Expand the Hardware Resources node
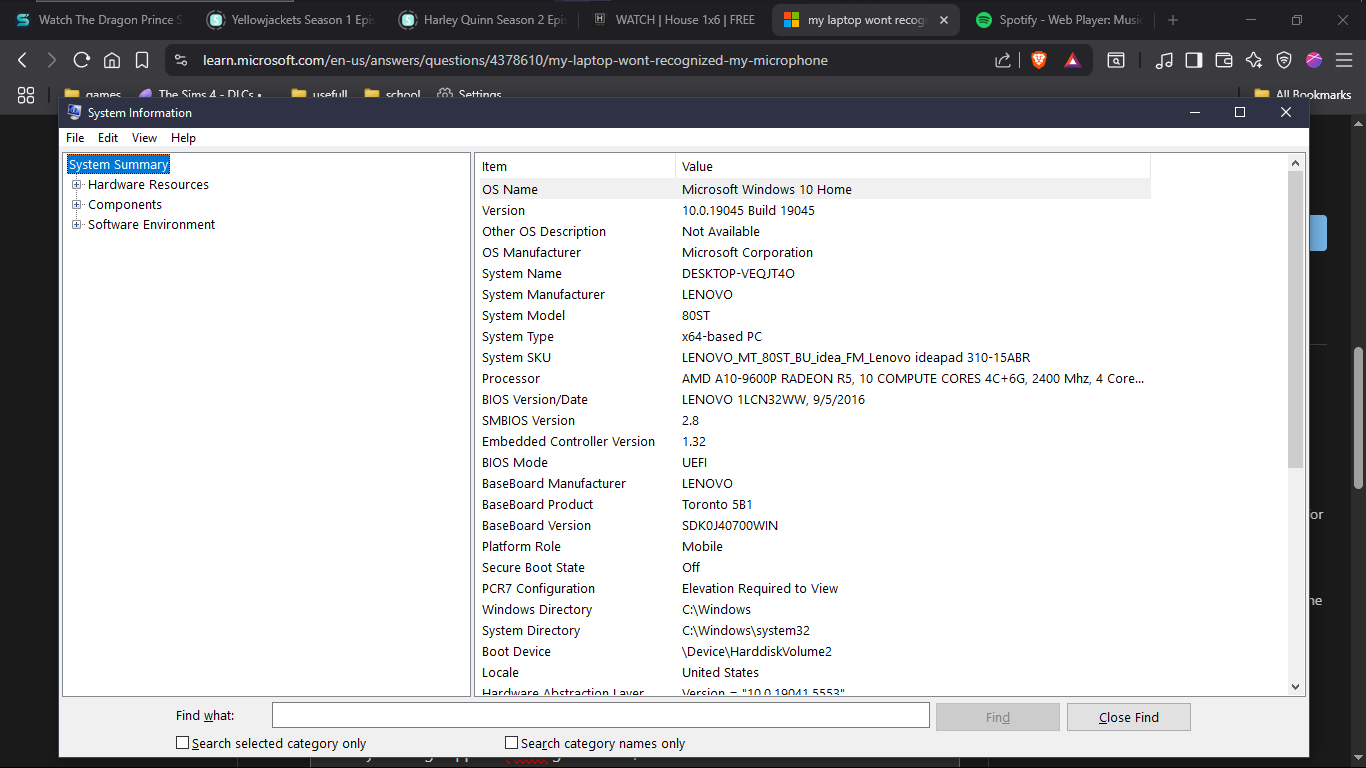The image size is (1366, 768). click(x=76, y=184)
